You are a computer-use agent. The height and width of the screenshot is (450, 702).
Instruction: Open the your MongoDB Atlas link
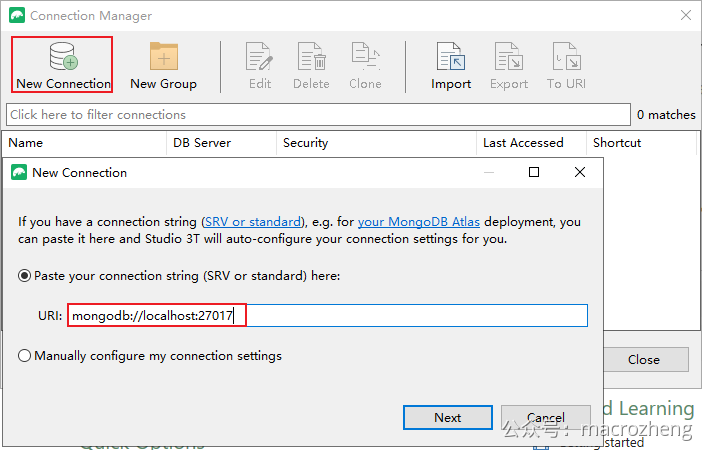pyautogui.click(x=419, y=222)
